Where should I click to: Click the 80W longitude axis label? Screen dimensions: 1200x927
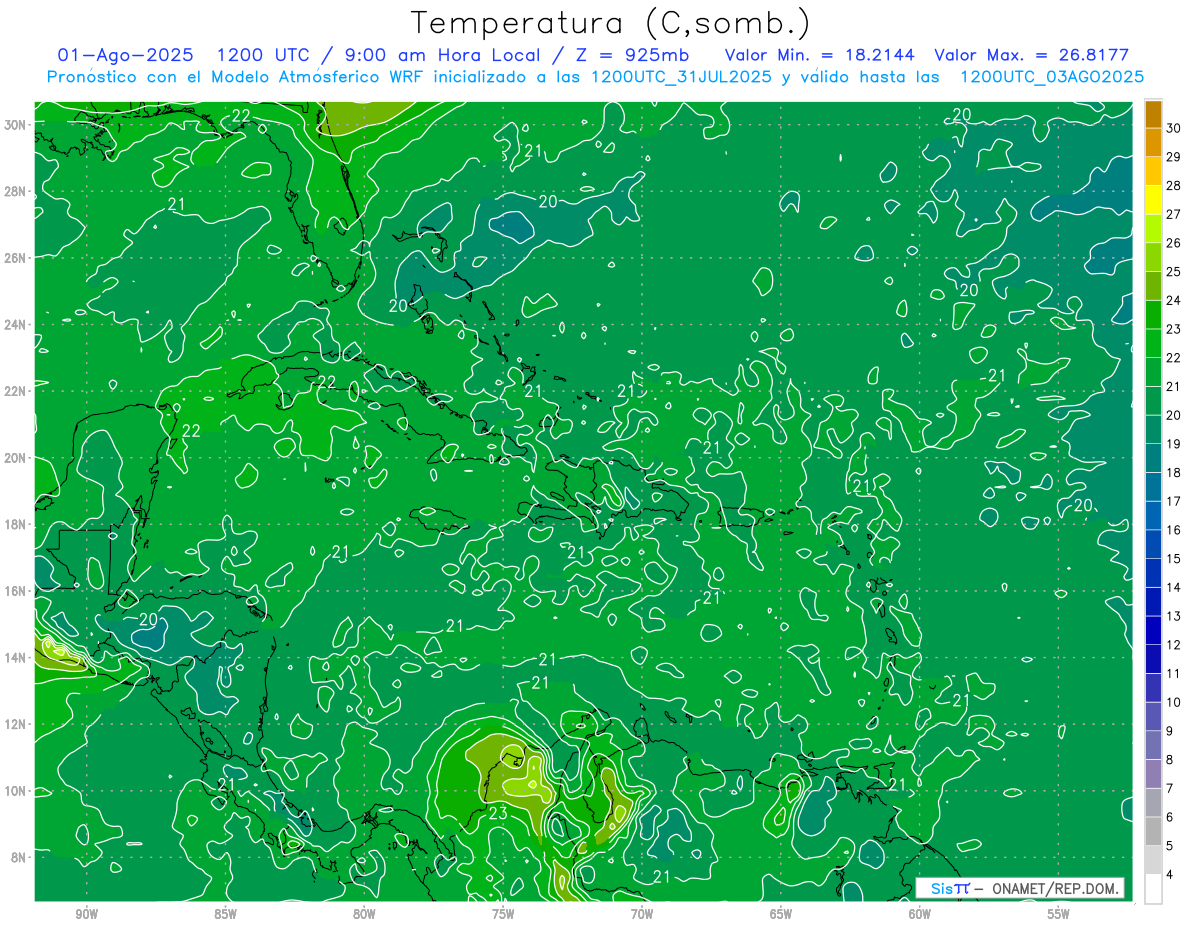364,914
